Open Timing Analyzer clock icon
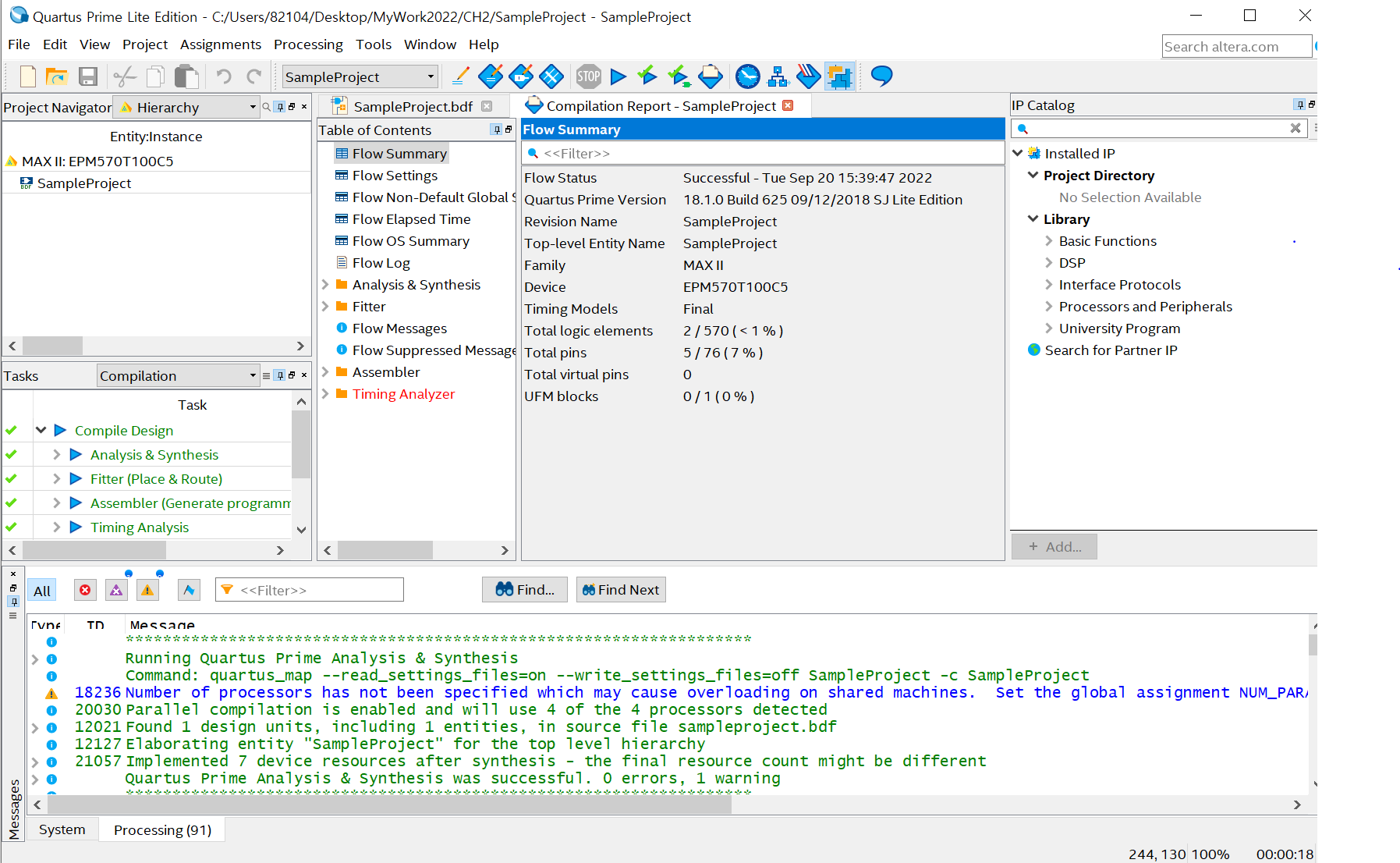This screenshot has height=863, width=1400. coord(748,76)
